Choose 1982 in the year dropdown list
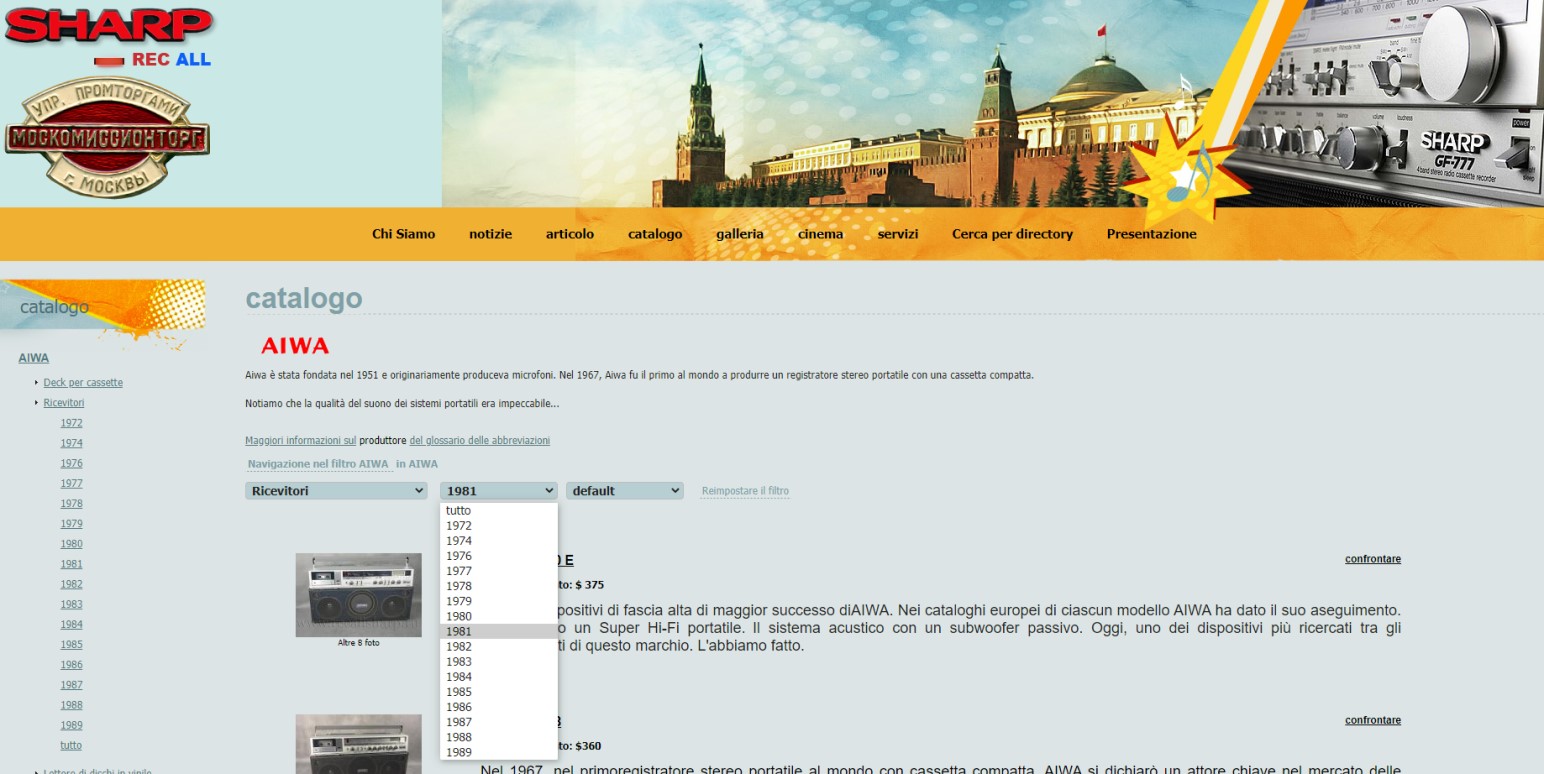The height and width of the screenshot is (774, 1544). tap(499, 647)
